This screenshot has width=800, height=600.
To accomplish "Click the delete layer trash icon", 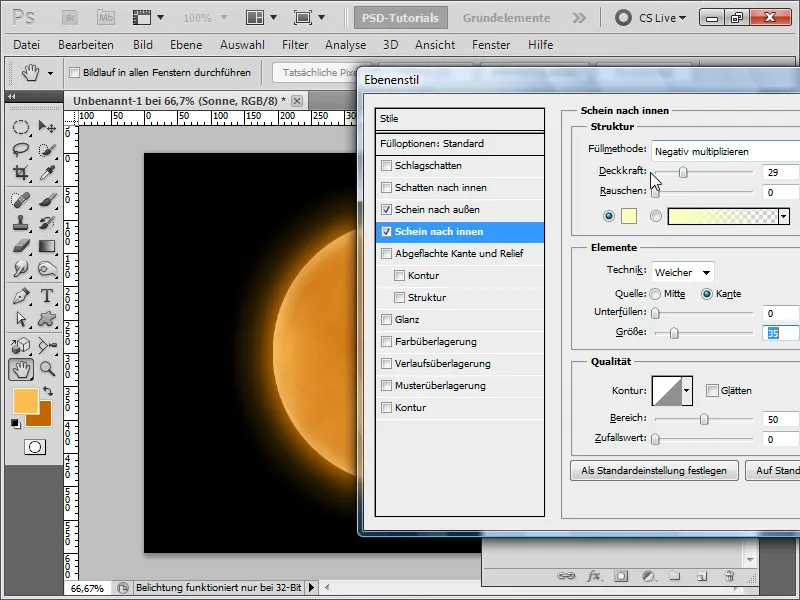I will point(730,576).
